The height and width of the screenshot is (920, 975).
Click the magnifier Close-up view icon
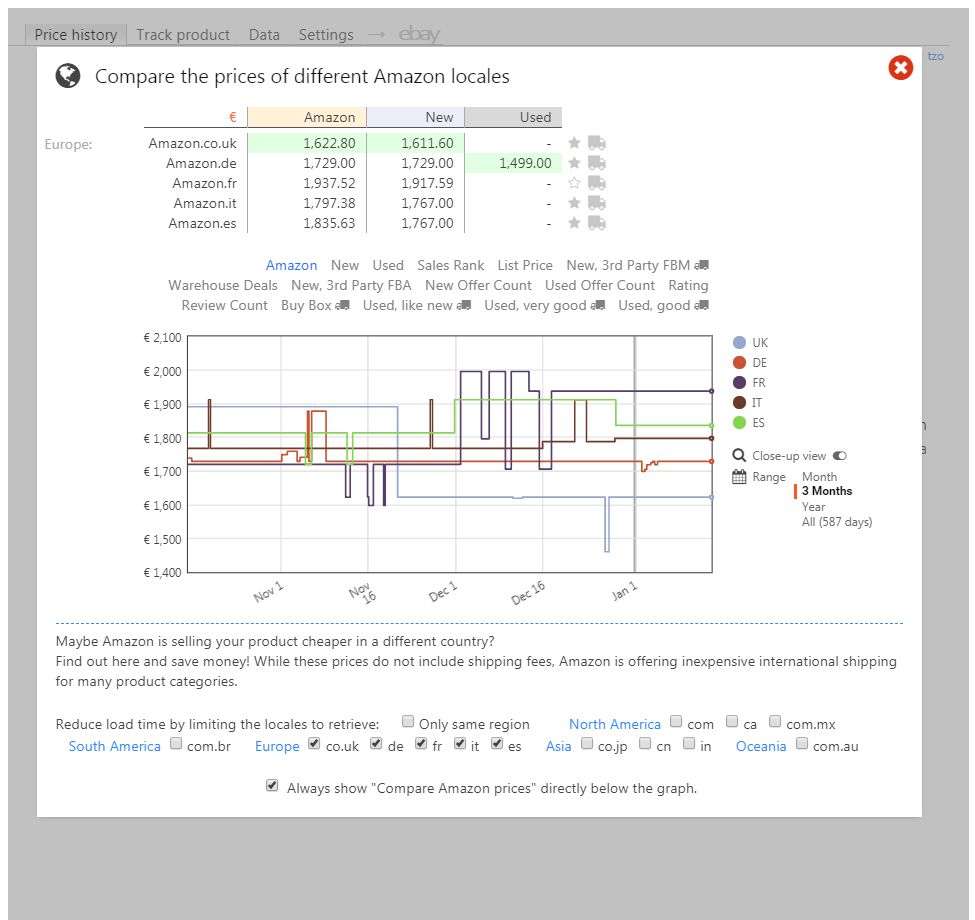739,456
